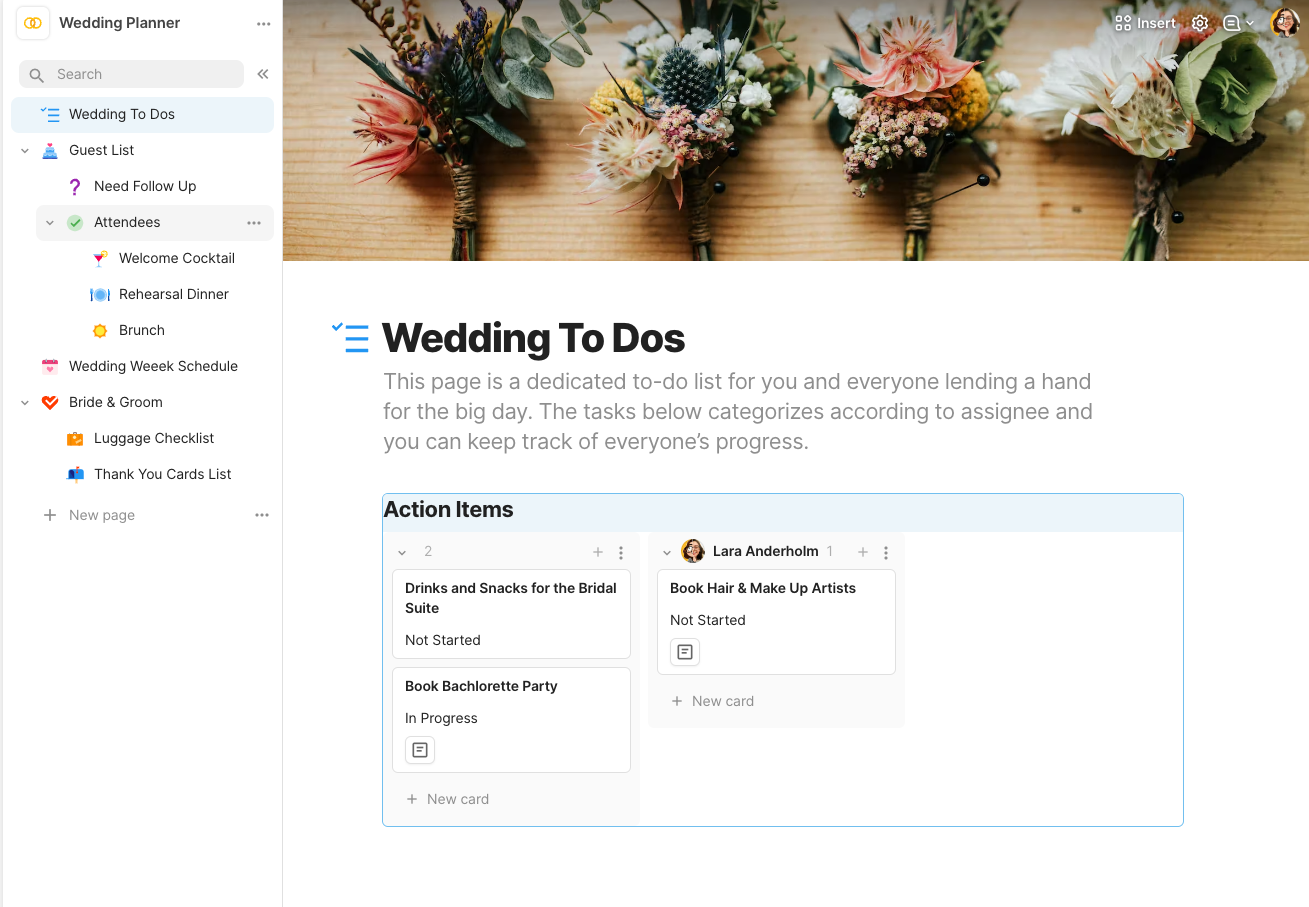Click the Wedding Weeek Schedule calendar icon

(50, 366)
